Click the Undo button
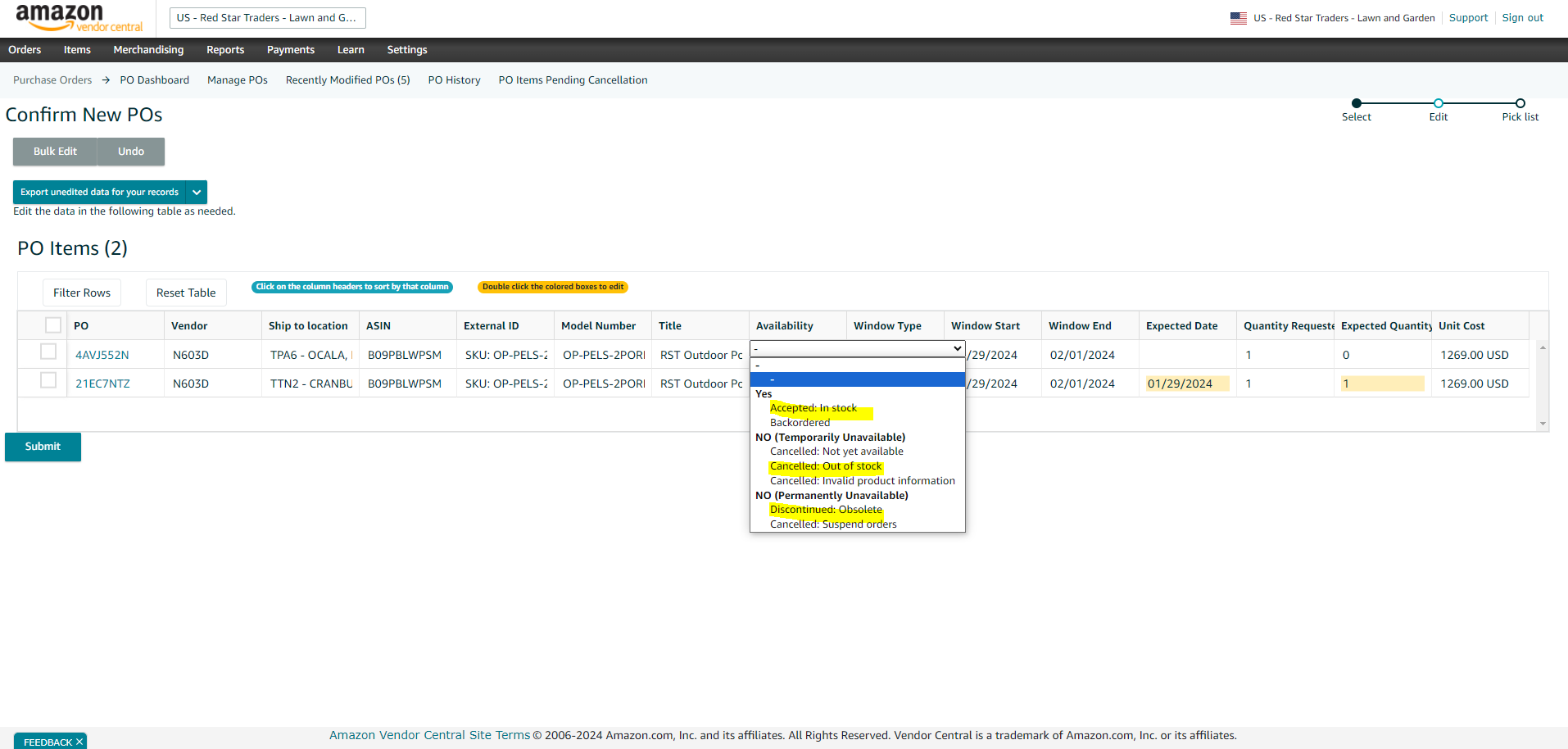Screen dimensions: 1568x749 tap(131, 152)
